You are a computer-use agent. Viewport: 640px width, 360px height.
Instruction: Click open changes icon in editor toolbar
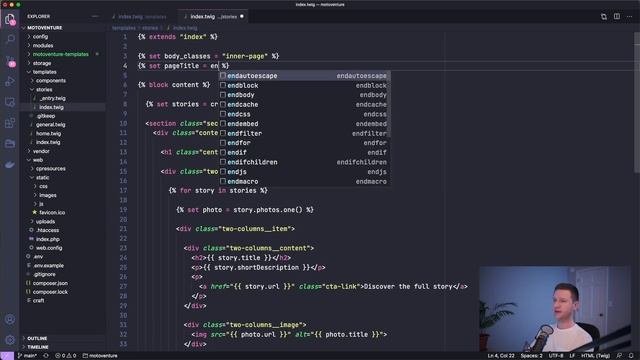pos(604,17)
